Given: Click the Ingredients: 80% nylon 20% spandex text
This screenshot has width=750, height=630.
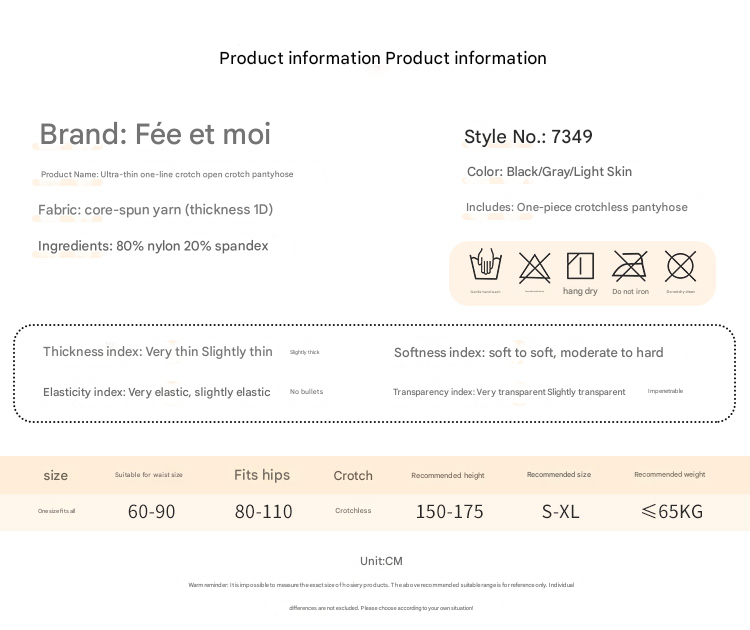Looking at the screenshot, I should click(153, 246).
